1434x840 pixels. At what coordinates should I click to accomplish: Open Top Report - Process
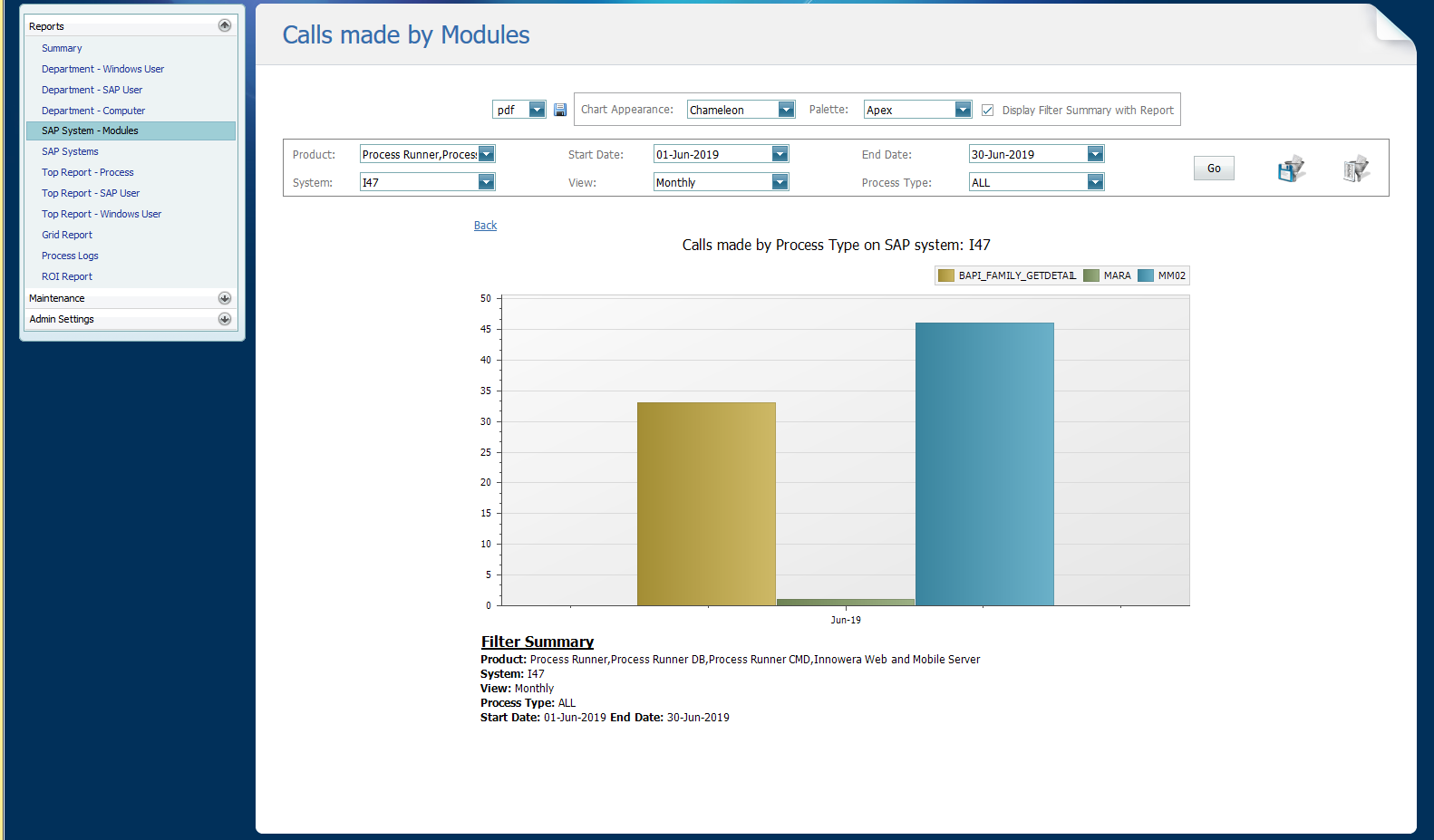click(87, 172)
